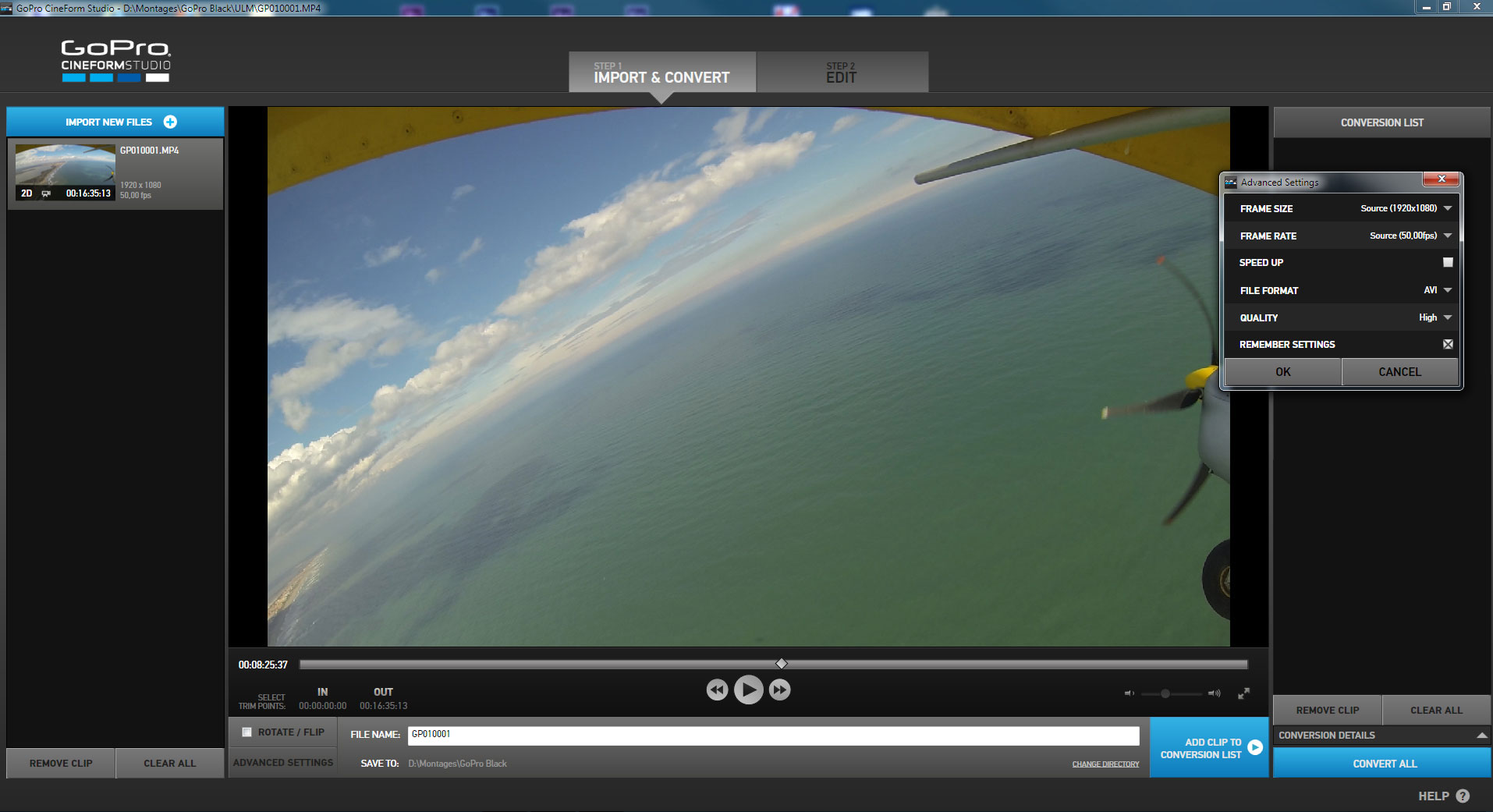Click the video preview area
Screen dimensions: 1493x812
(749, 377)
